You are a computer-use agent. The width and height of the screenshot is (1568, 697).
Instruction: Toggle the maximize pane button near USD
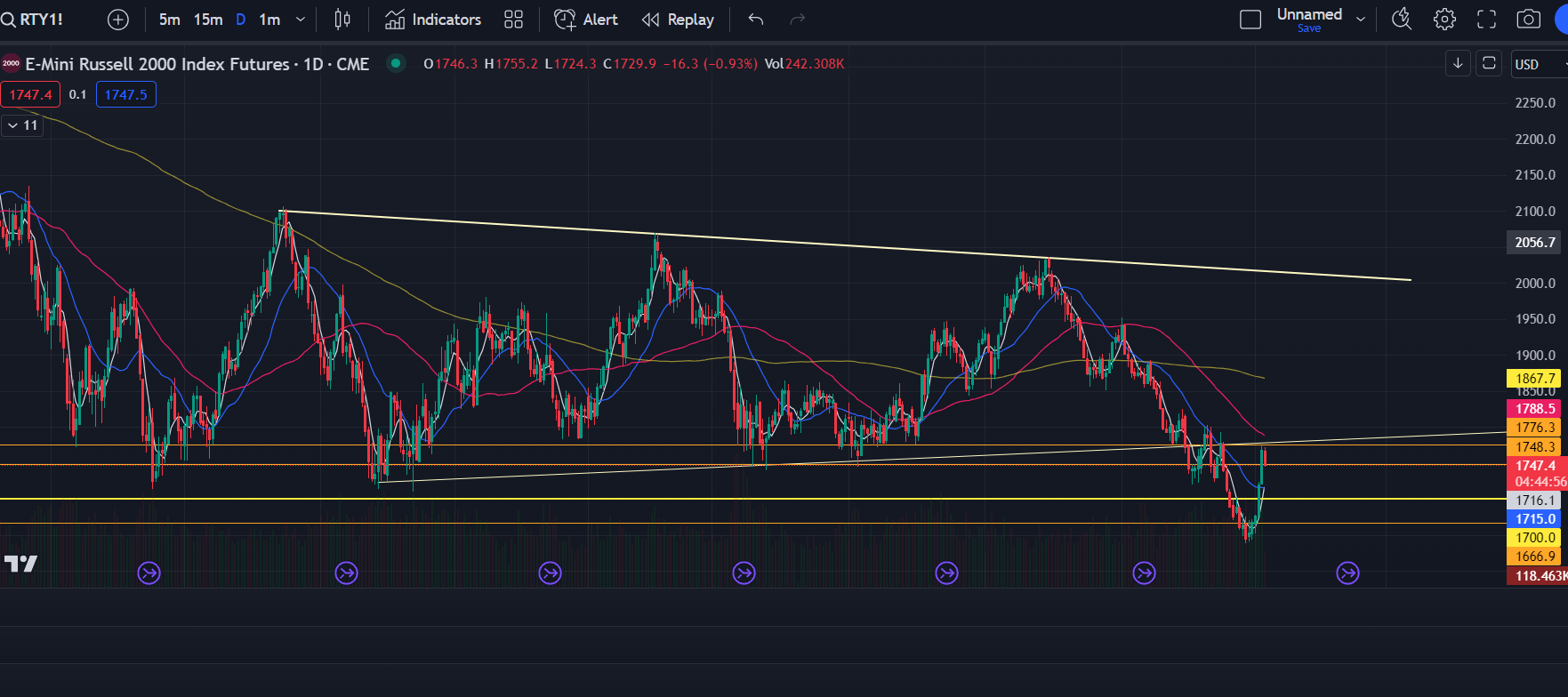tap(1489, 63)
